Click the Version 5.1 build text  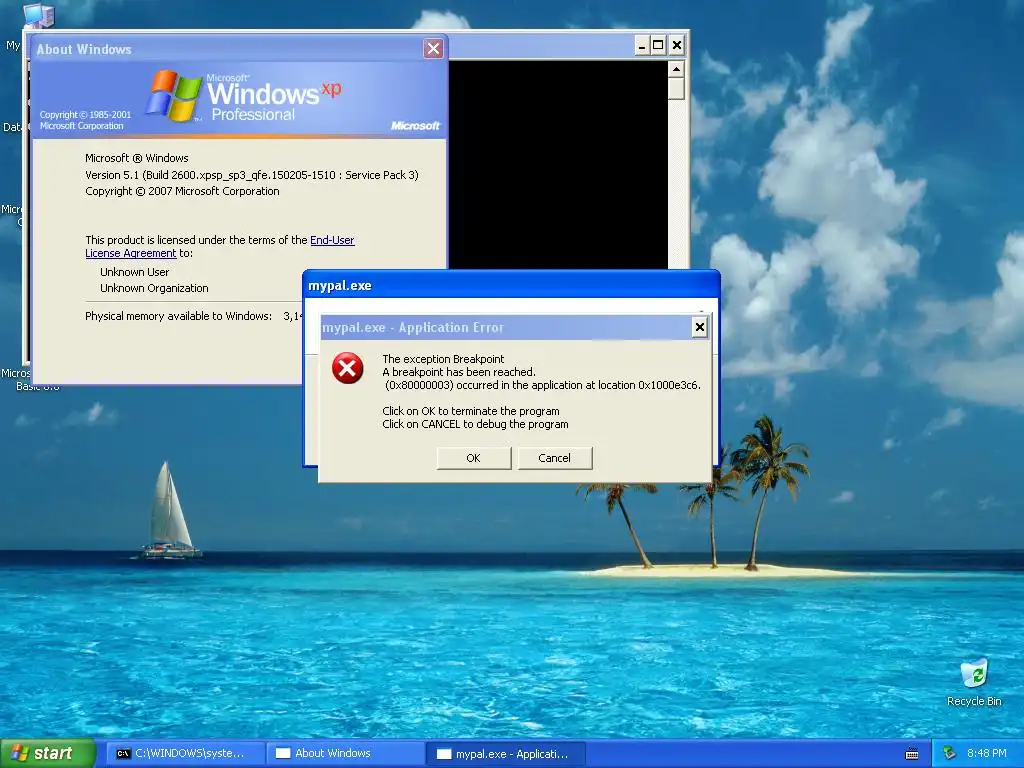coord(252,175)
